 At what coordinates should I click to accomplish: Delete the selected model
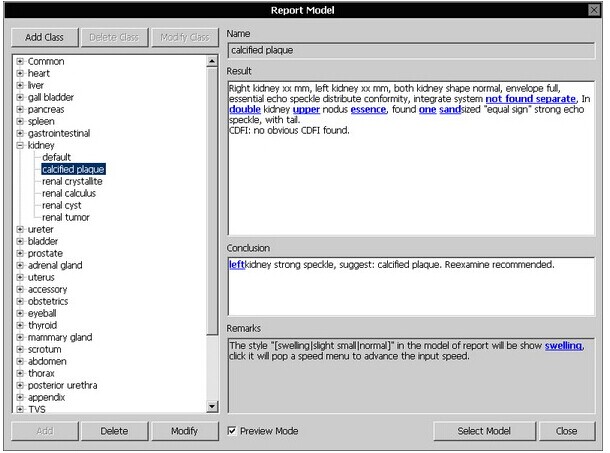tap(114, 431)
